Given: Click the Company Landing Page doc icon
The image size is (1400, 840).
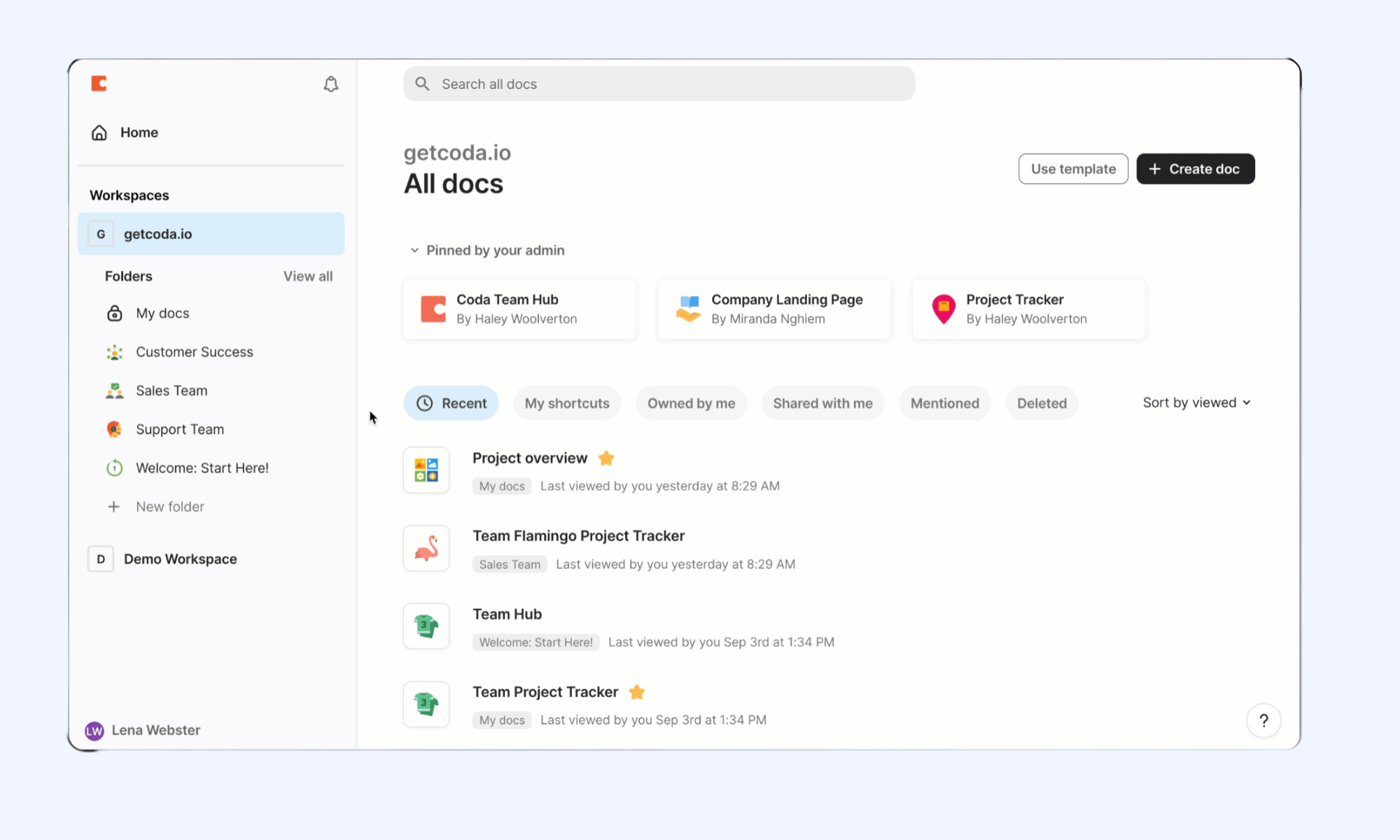Looking at the screenshot, I should click(688, 309).
